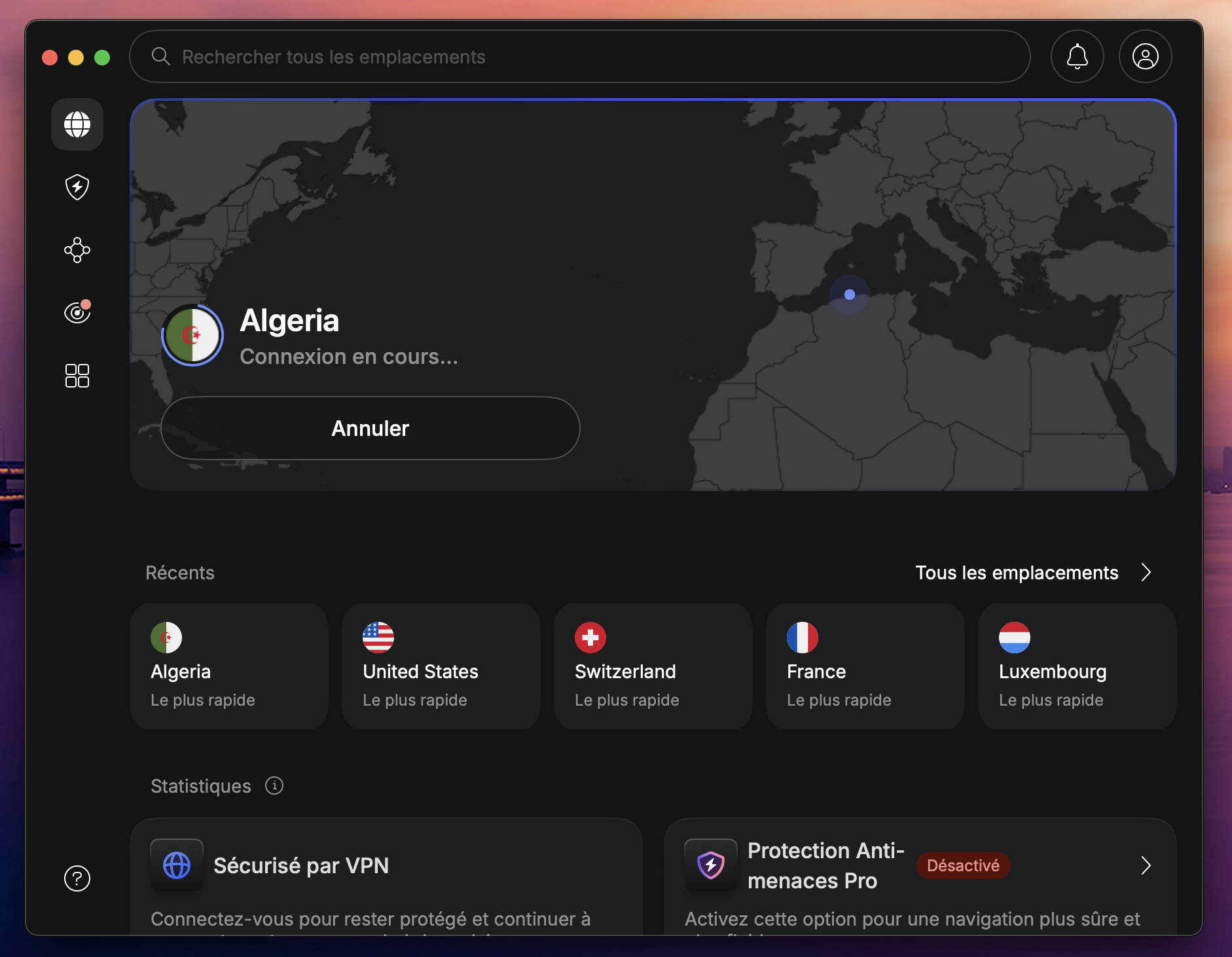The image size is (1232, 957).
Task: Click the info icon next to Statistiques
Action: [274, 785]
